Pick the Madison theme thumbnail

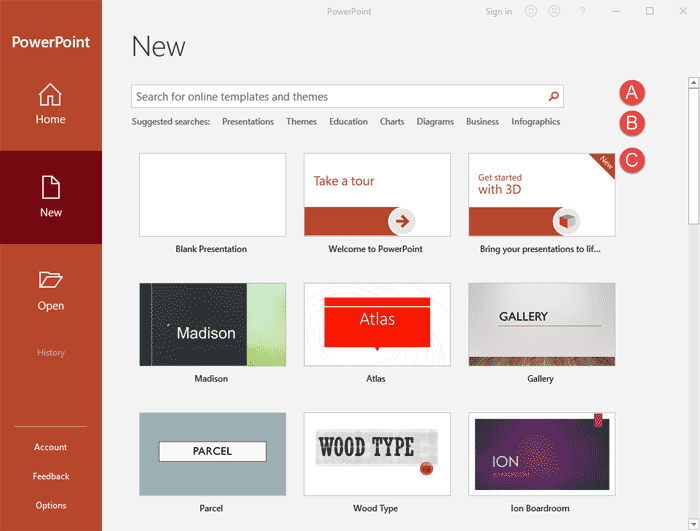coord(212,324)
